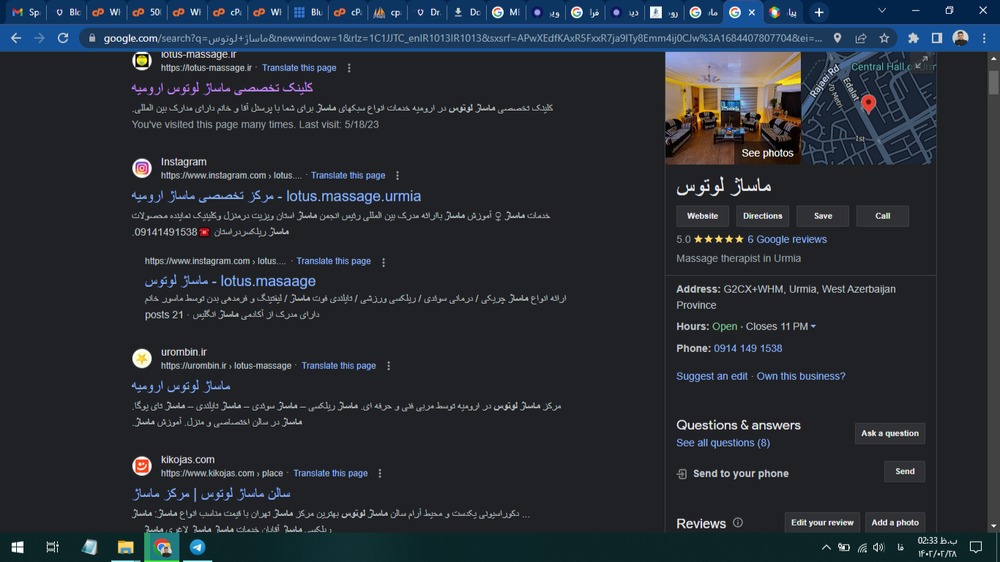Open Task View on taskbar
The width and height of the screenshot is (1000, 562).
[x=52, y=547]
